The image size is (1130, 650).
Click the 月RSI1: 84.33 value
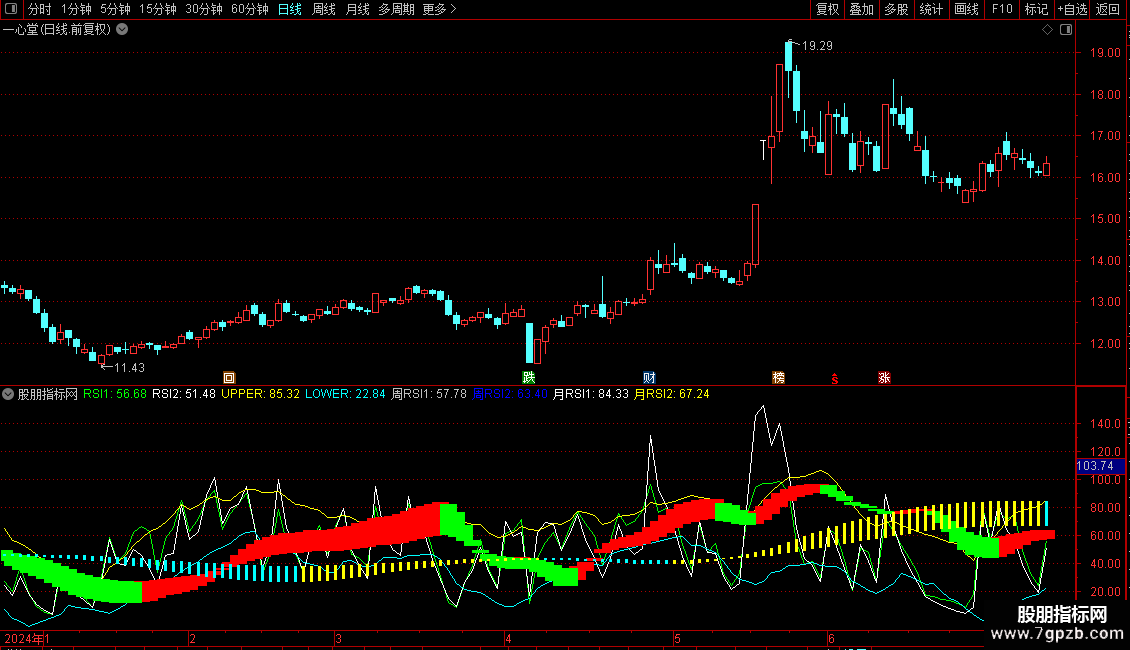pos(590,394)
